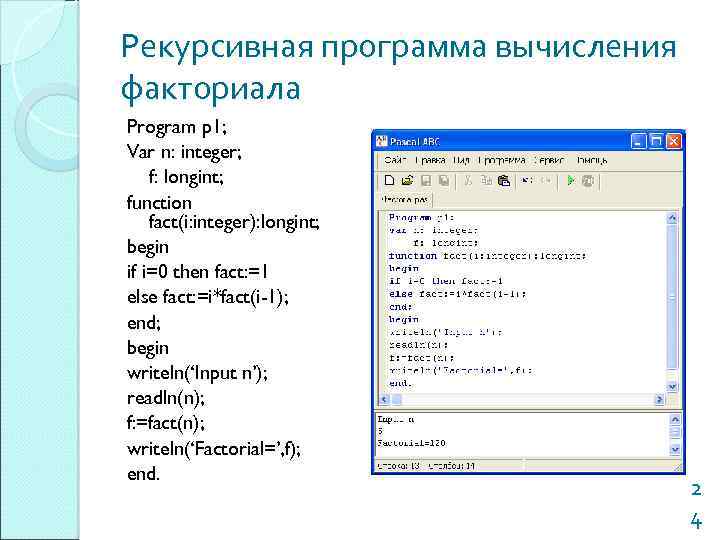Click 'writeln('Factorial=',f);' editor line
The width and height of the screenshot is (720, 540).
pyautogui.click(x=461, y=370)
